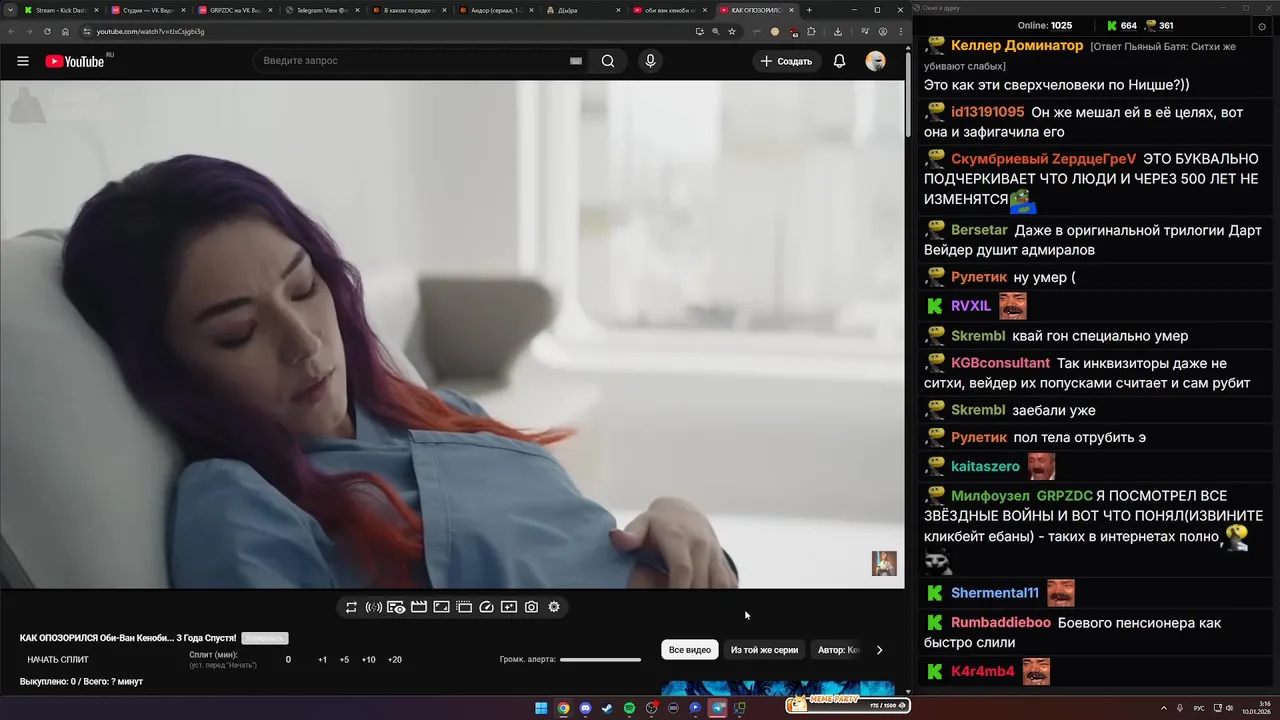Add +1 minute to the split
1280x720 pixels.
(x=322, y=660)
